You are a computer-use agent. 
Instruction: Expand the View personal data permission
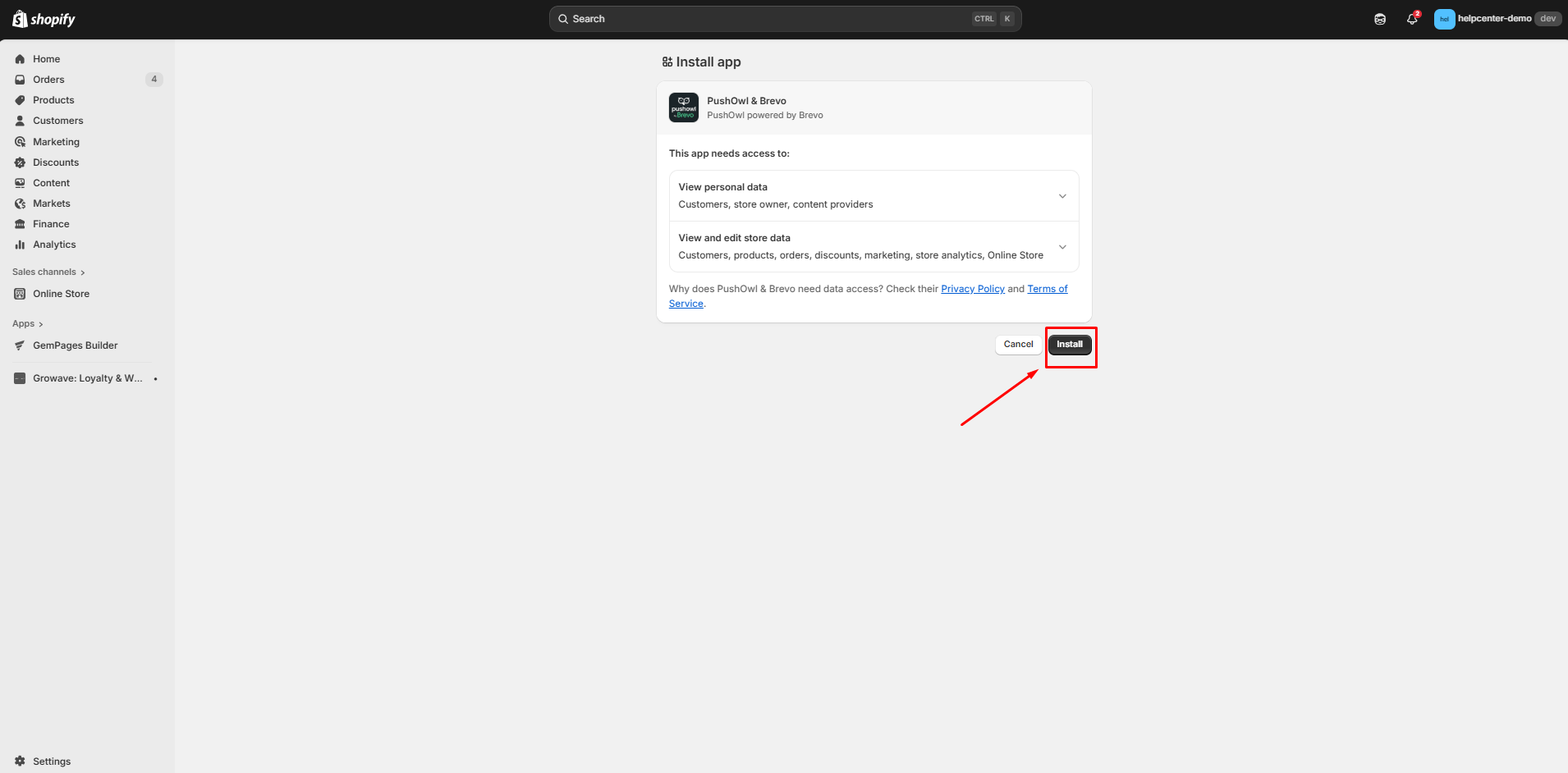tap(1061, 196)
